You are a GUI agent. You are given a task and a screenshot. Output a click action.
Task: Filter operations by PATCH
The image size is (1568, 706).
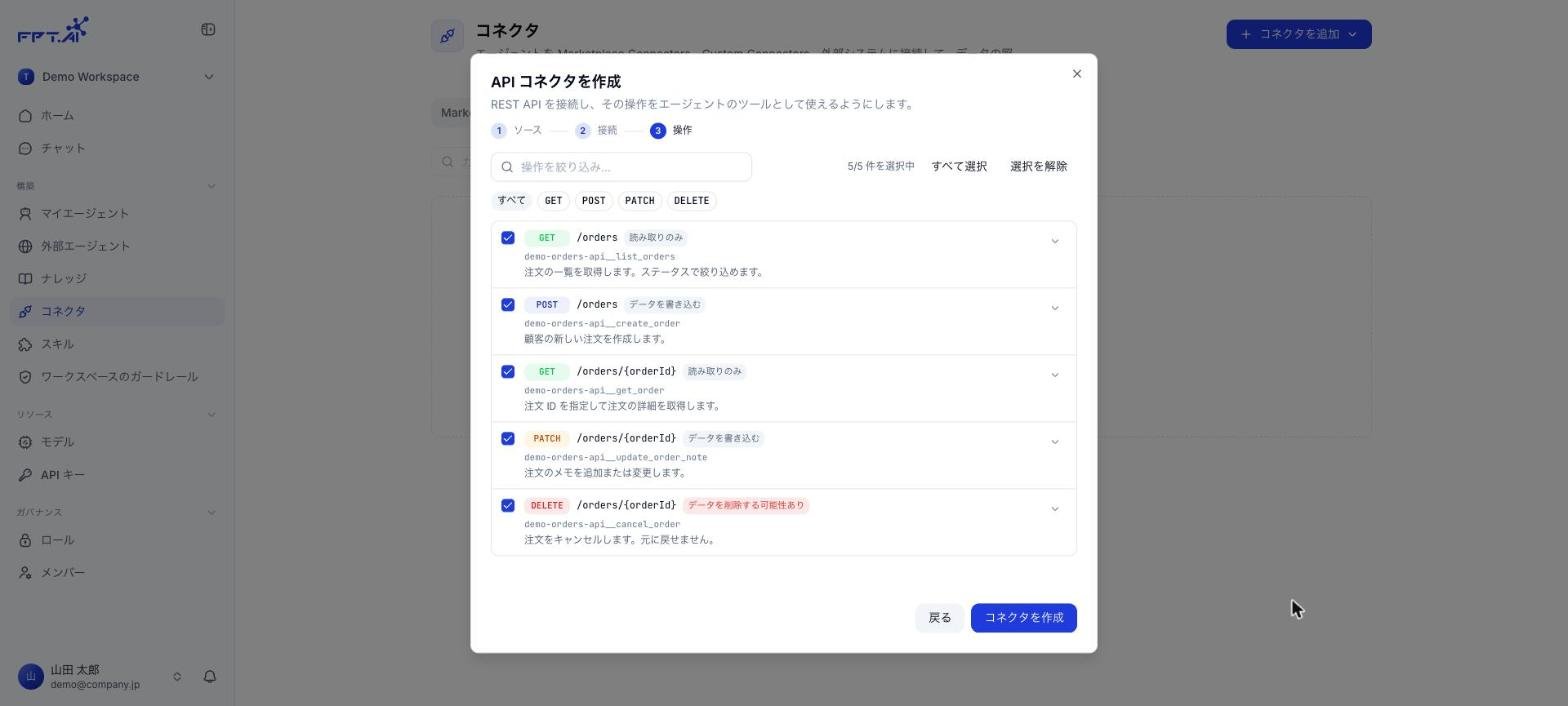point(639,201)
